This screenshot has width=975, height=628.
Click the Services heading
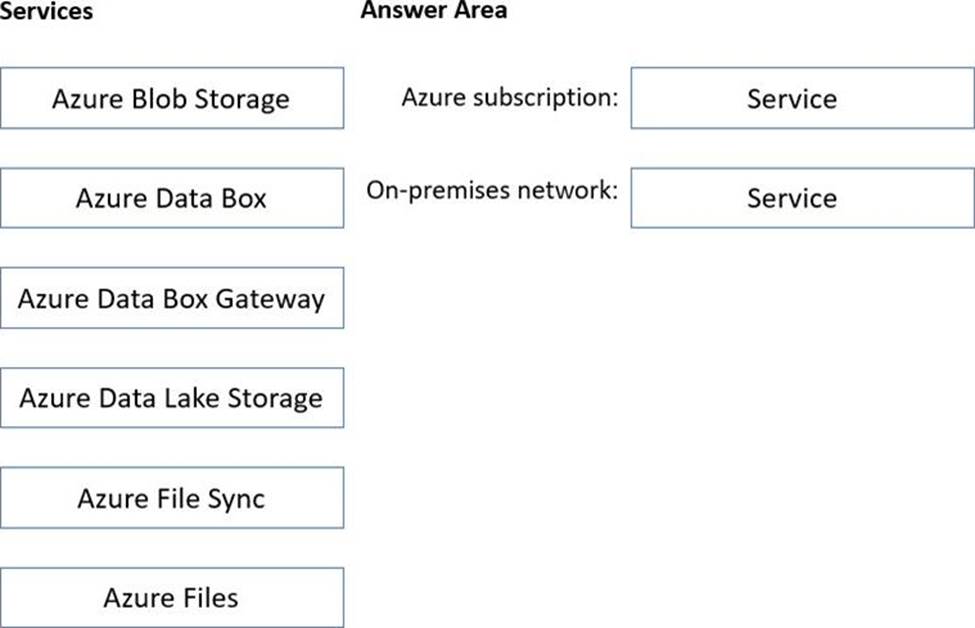(x=47, y=11)
